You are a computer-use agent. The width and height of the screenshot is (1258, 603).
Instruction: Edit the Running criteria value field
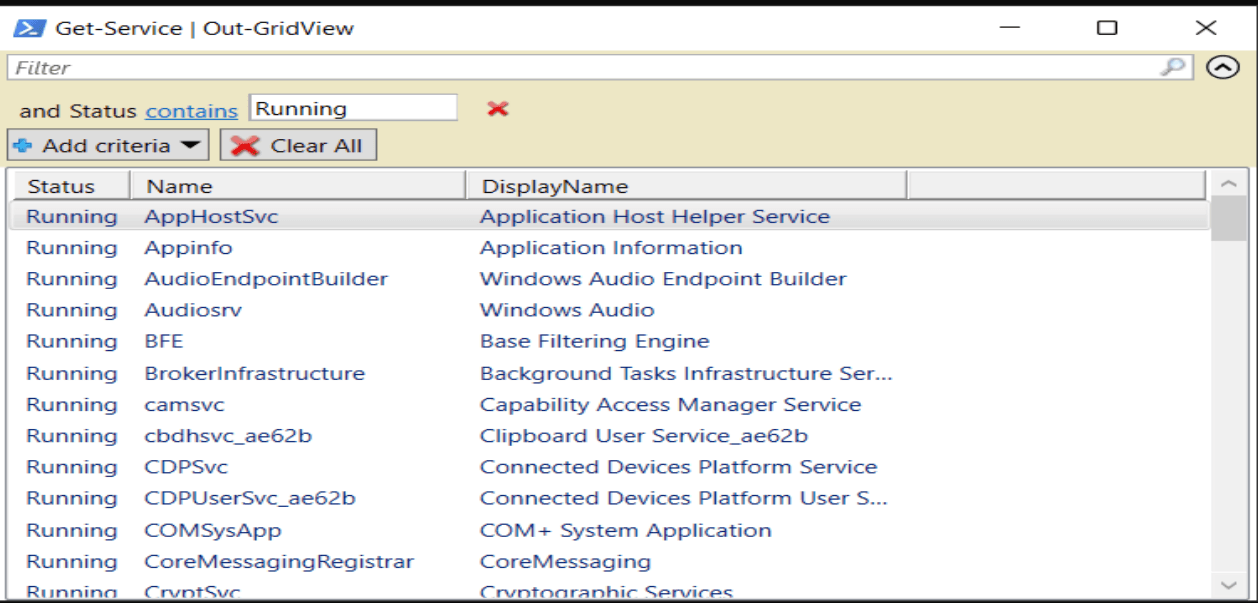352,109
